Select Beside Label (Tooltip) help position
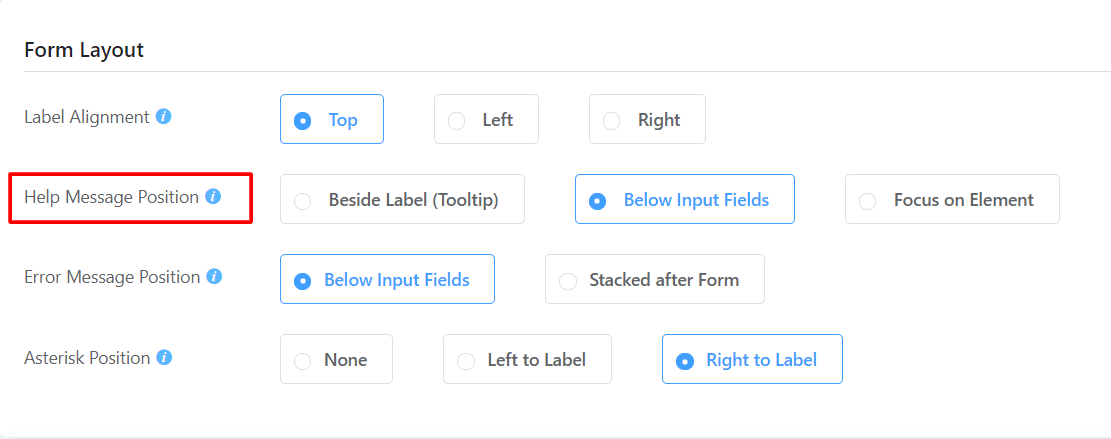Image resolution: width=1111 pixels, height=439 pixels. pyautogui.click(x=402, y=199)
